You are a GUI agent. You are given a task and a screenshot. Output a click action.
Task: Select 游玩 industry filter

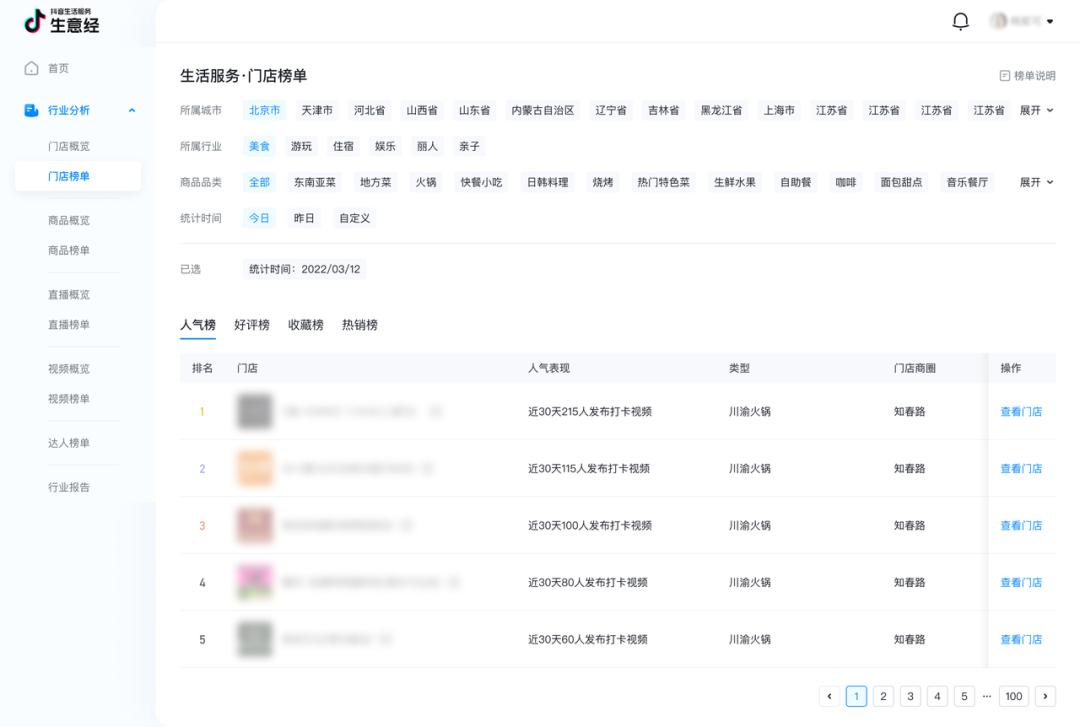(x=301, y=146)
